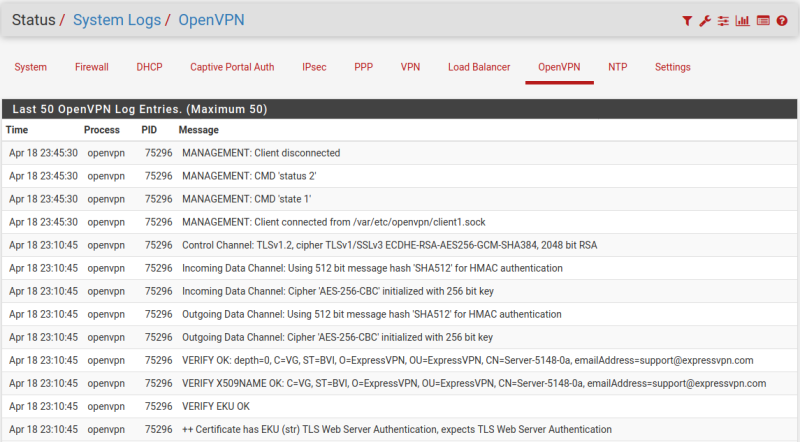Select '++ Certificate has EKU' message

tap(397, 429)
